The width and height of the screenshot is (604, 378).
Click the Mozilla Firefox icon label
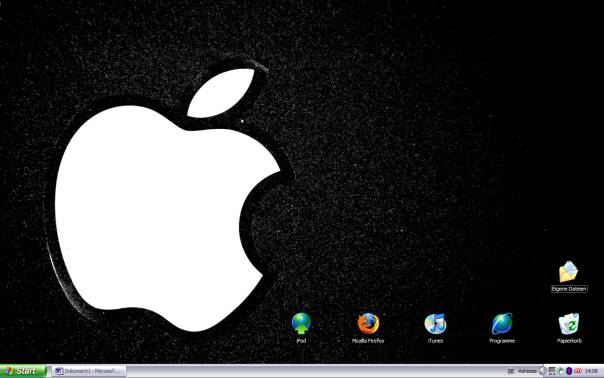(x=368, y=341)
